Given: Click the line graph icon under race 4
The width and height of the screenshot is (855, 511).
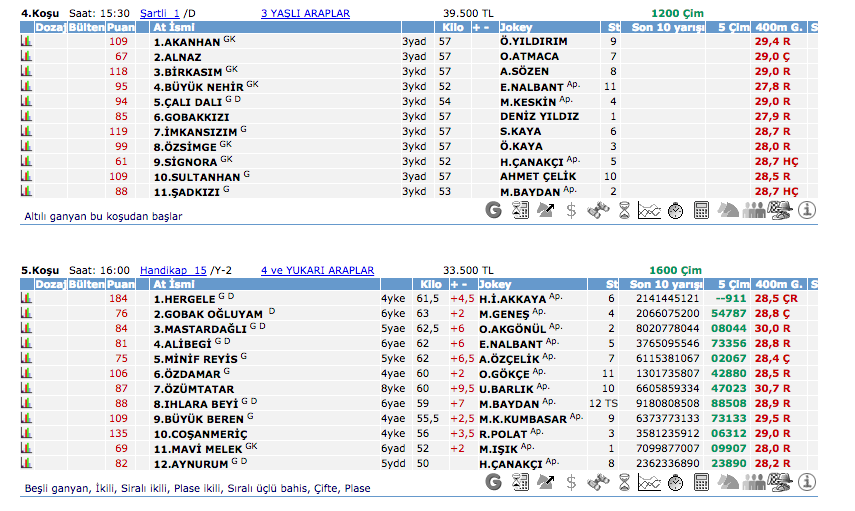Looking at the screenshot, I should 650,210.
